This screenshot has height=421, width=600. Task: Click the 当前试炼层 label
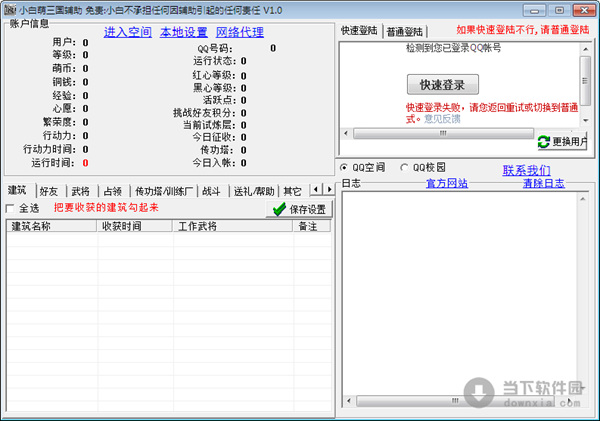(209, 125)
